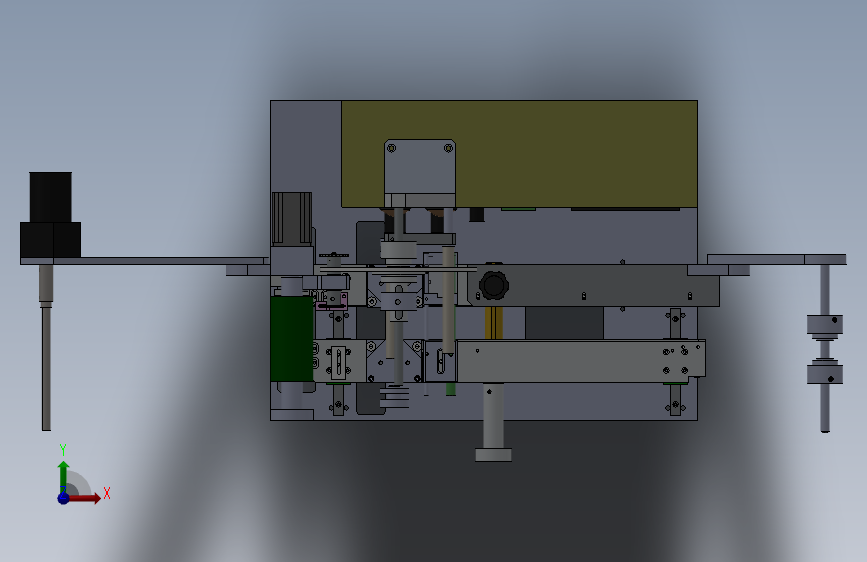The width and height of the screenshot is (867, 562).
Task: Select the long vertical rod below the black motor
Action: pos(46,367)
